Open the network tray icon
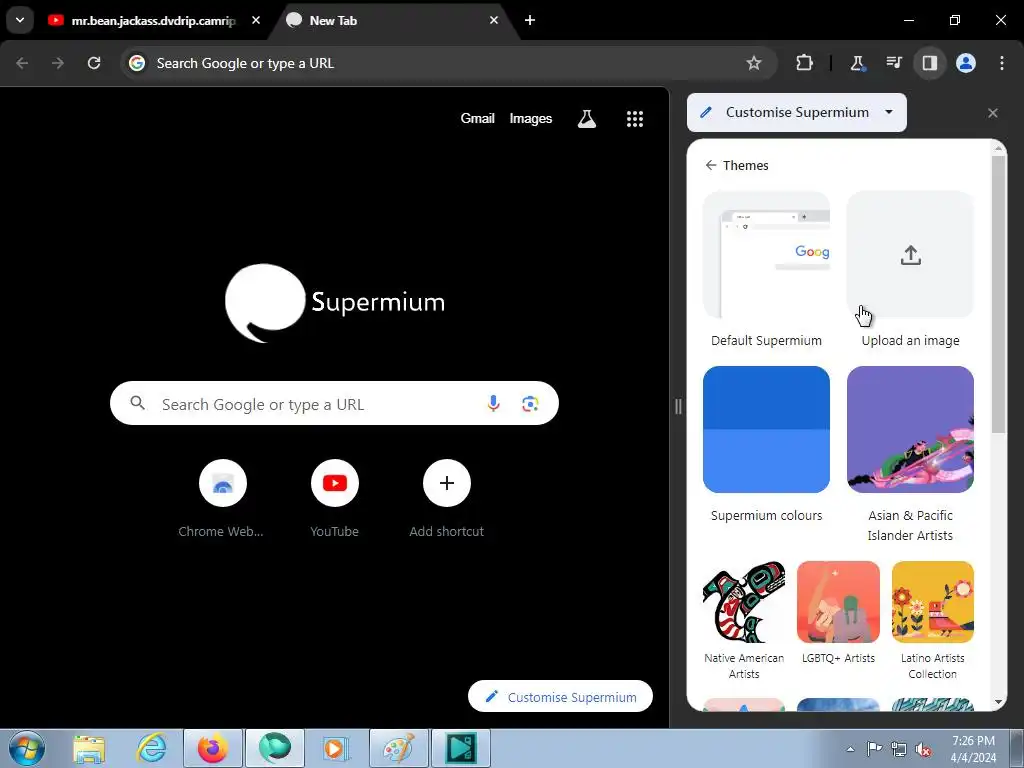Viewport: 1024px width, 768px height. pos(899,749)
